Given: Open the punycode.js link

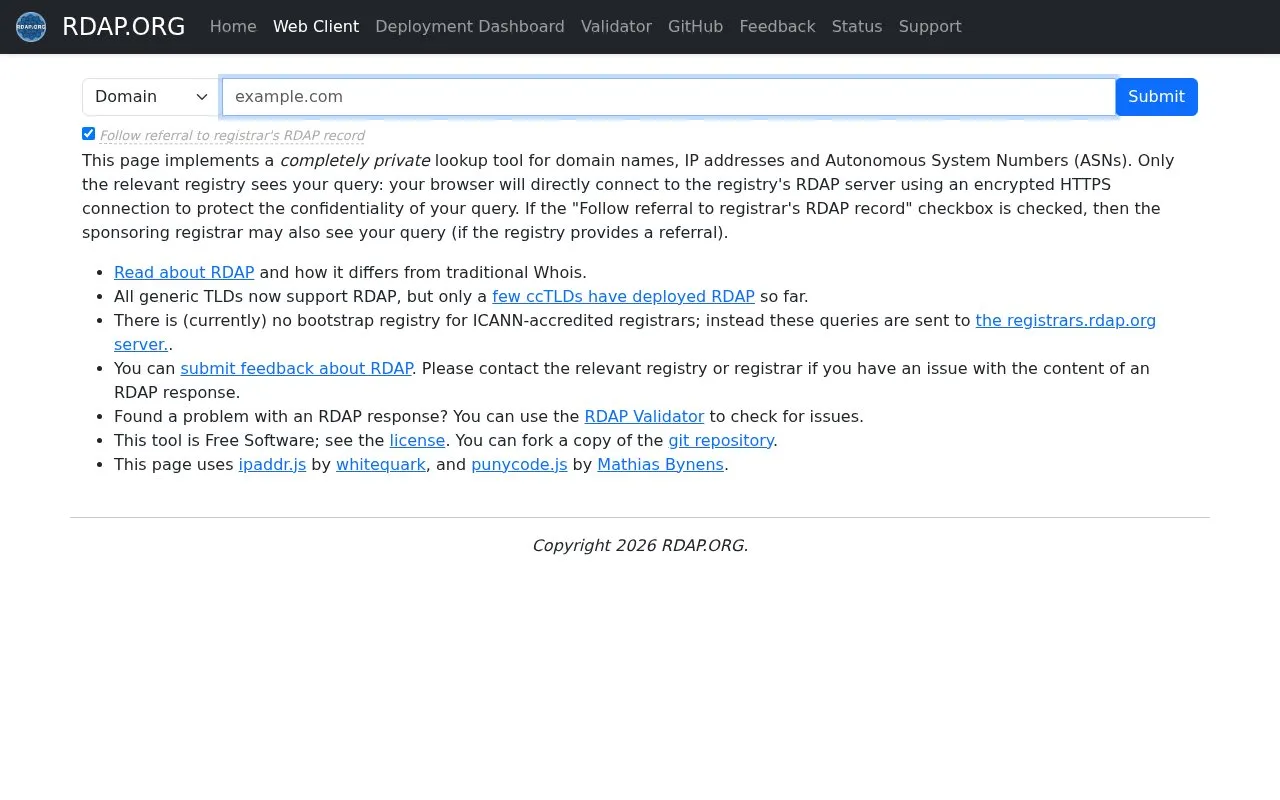Looking at the screenshot, I should [x=519, y=464].
